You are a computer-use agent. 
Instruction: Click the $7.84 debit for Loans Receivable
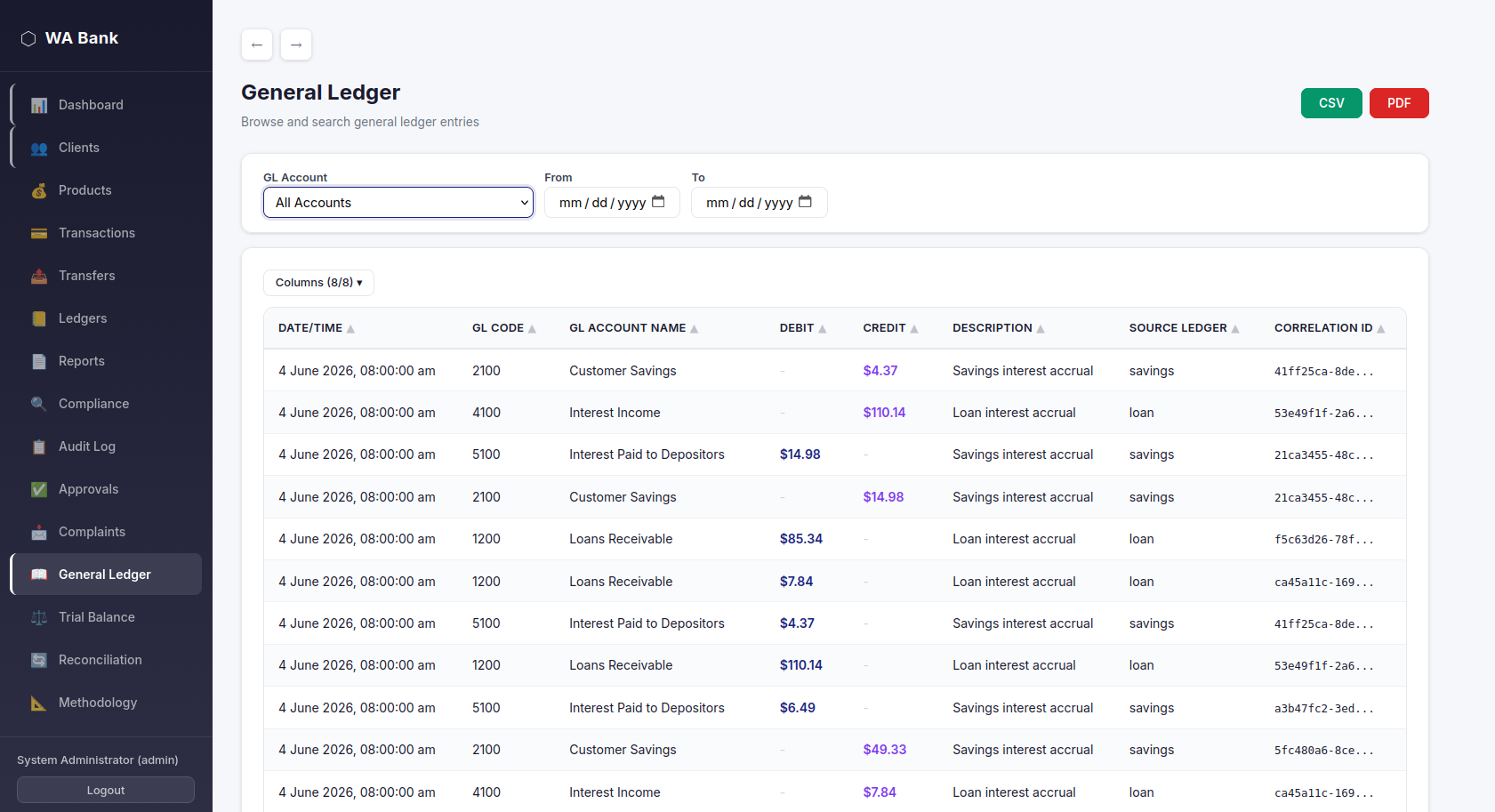(x=797, y=582)
